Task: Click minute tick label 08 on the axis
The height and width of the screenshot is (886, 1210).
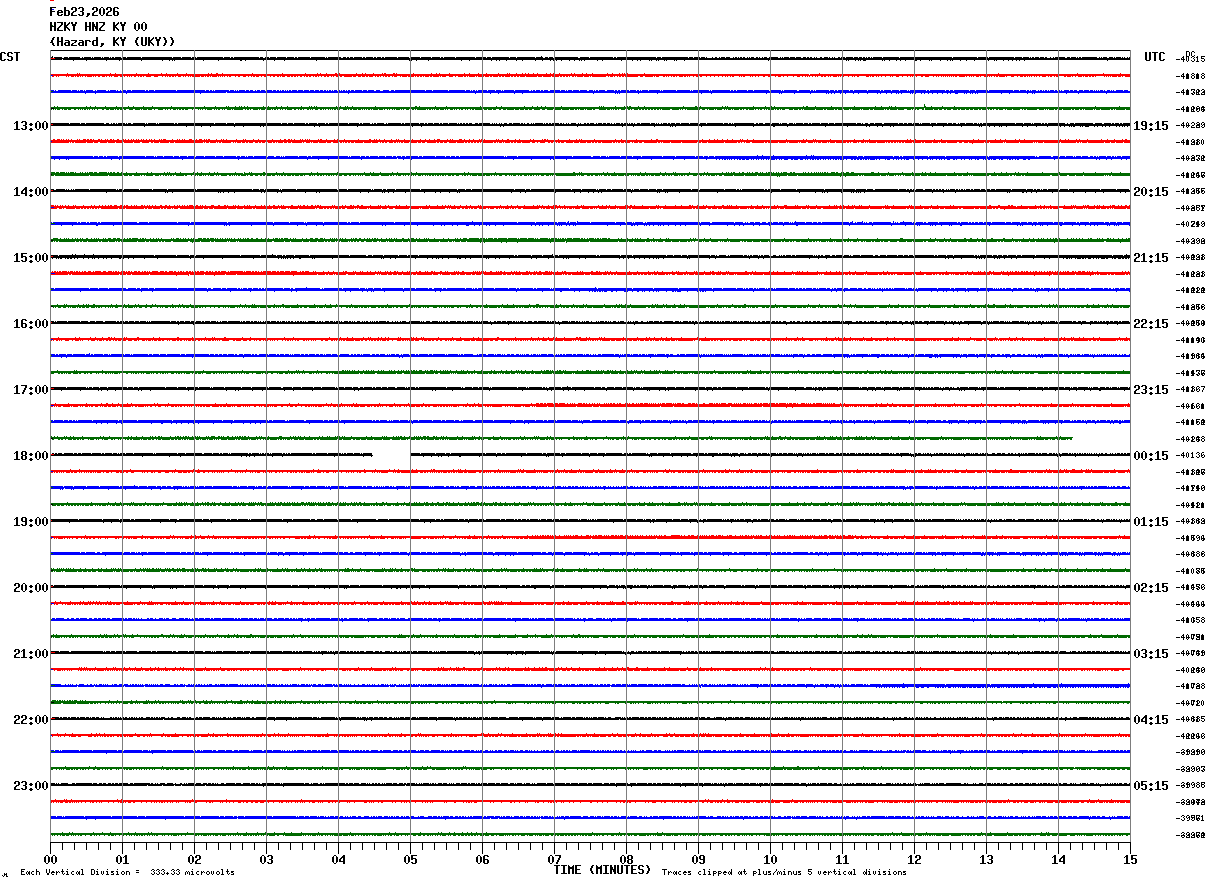Action: pos(626,859)
